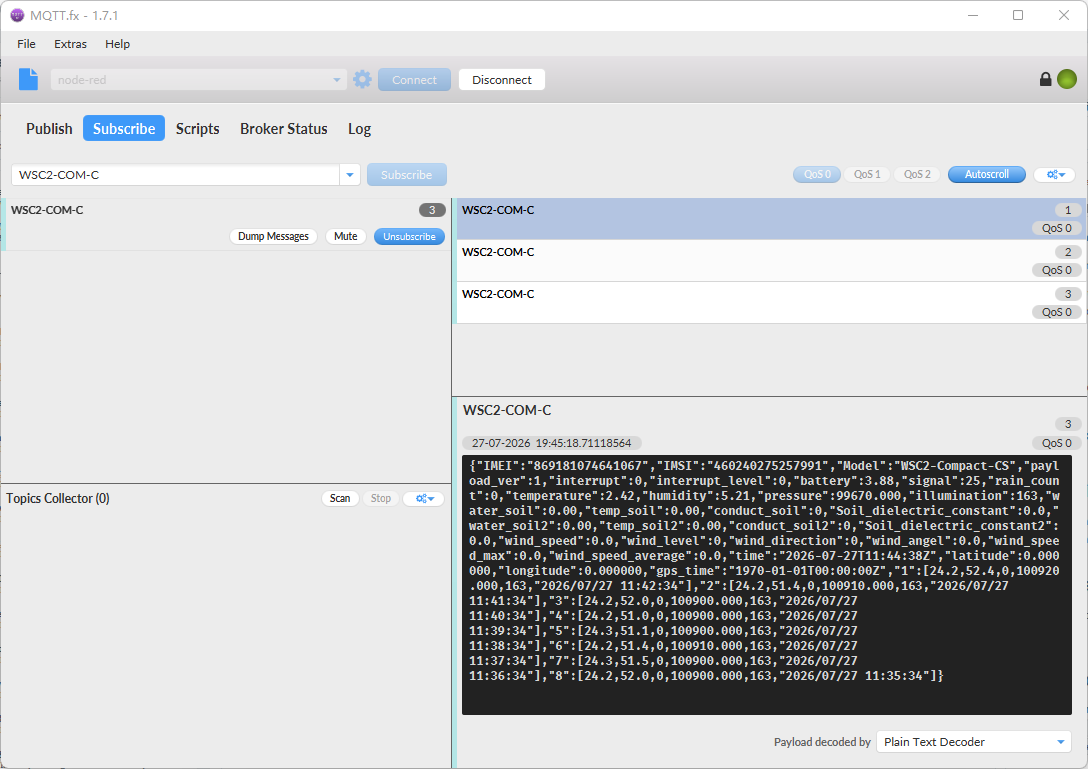Click the subscription message count badge 3
Viewport: 1088px width, 769px height.
click(x=432, y=210)
